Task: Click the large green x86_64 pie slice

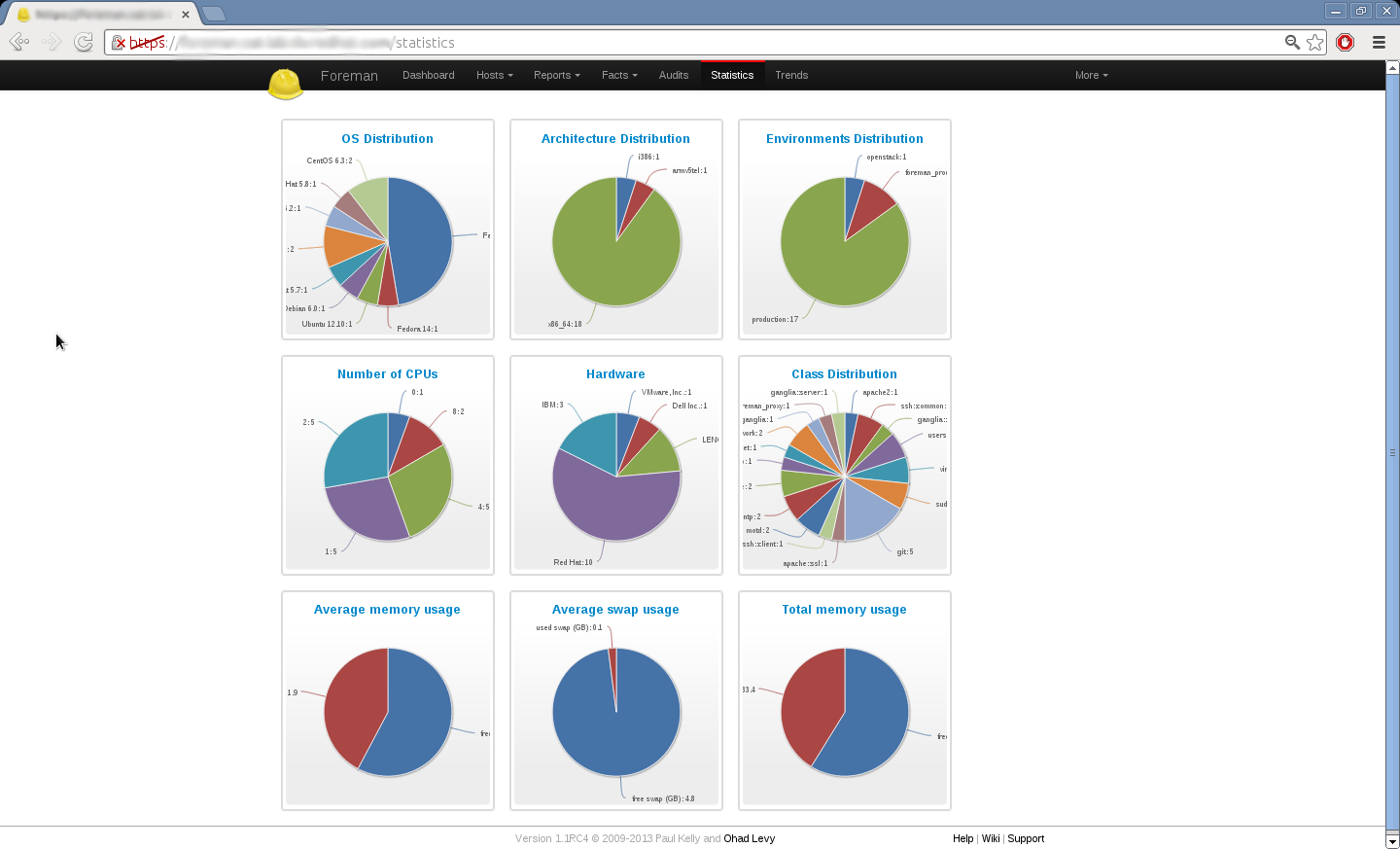Action: (603, 263)
